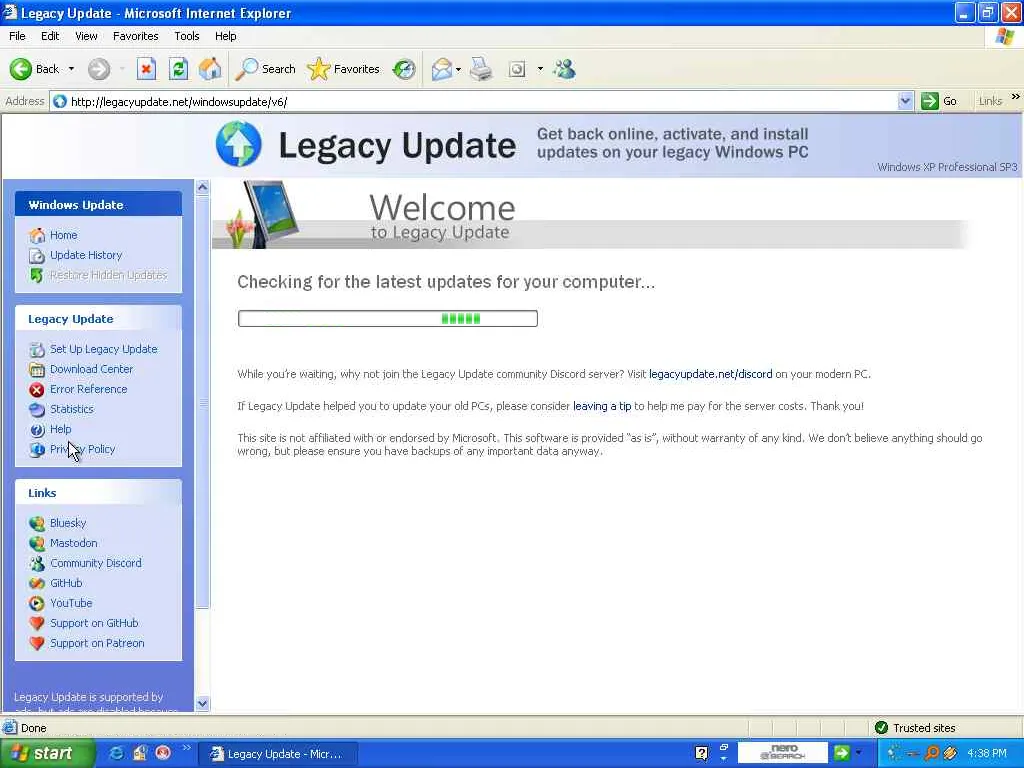This screenshot has height=768, width=1024.
Task: Open the Tools menu
Action: 186,36
